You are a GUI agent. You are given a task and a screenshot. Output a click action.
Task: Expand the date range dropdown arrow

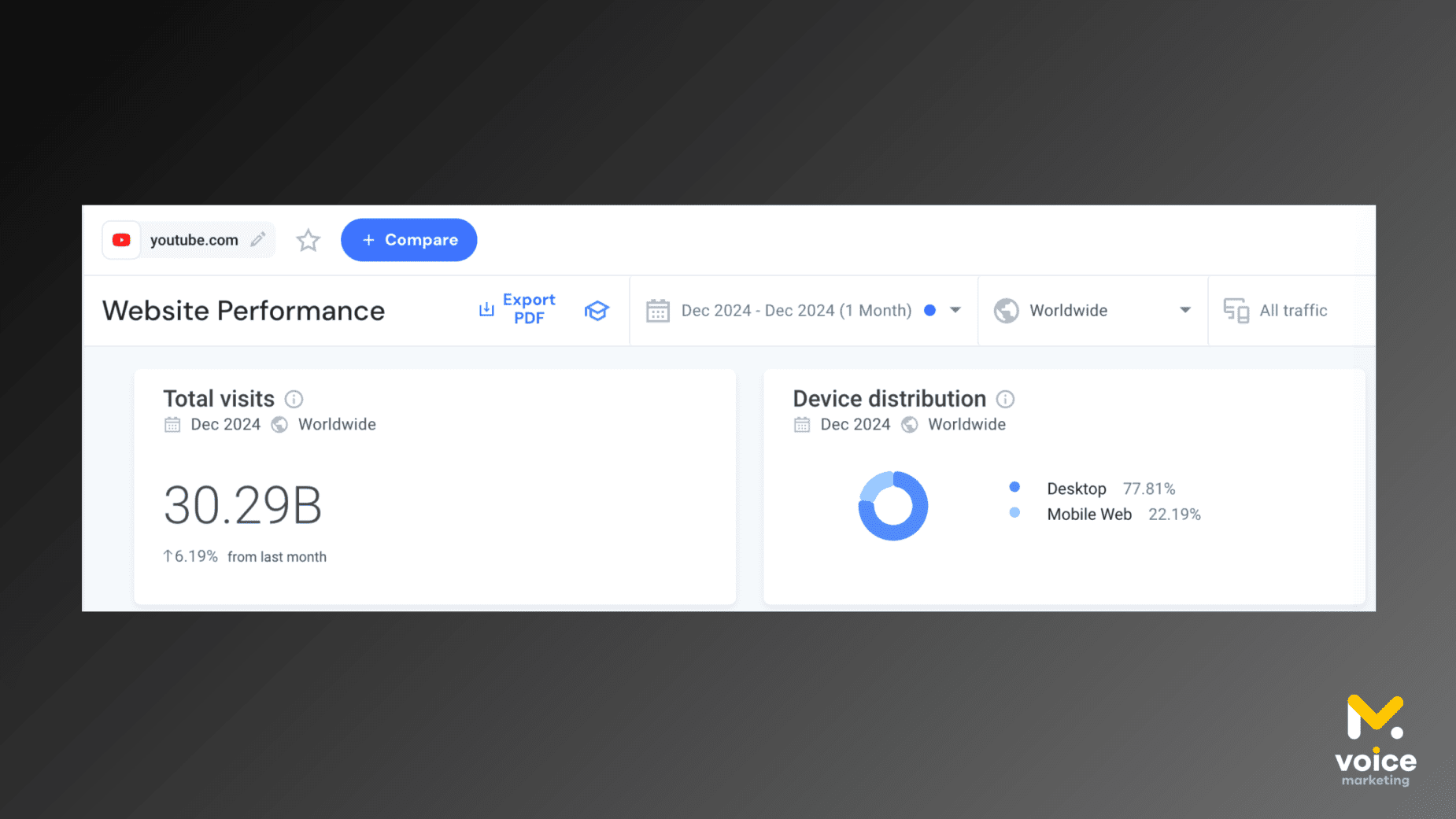(955, 310)
